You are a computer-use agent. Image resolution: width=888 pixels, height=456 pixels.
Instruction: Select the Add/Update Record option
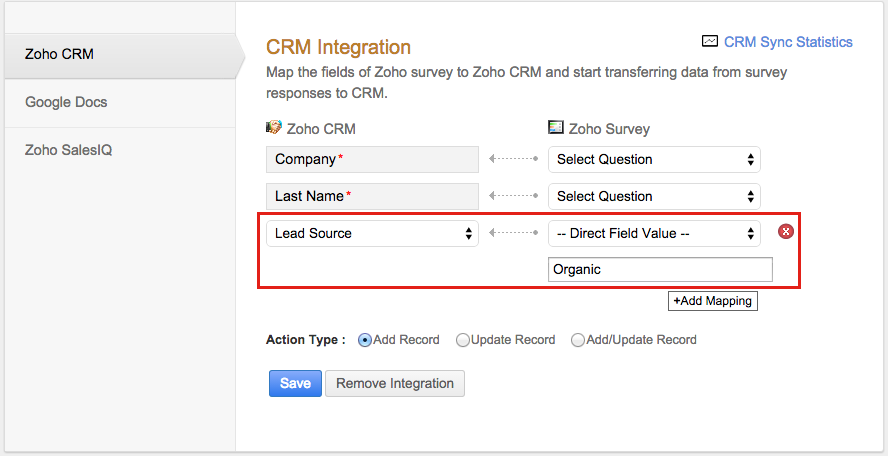578,340
